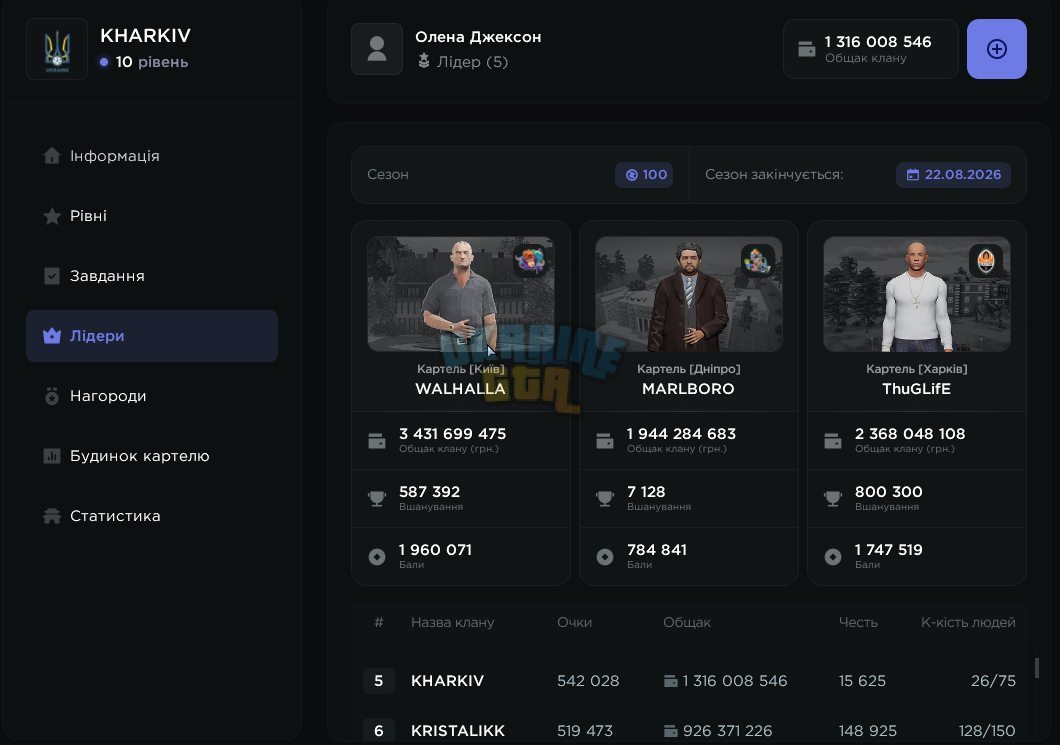
Task: Click the trophy icon in the ThuGLifE card
Action: click(x=833, y=498)
